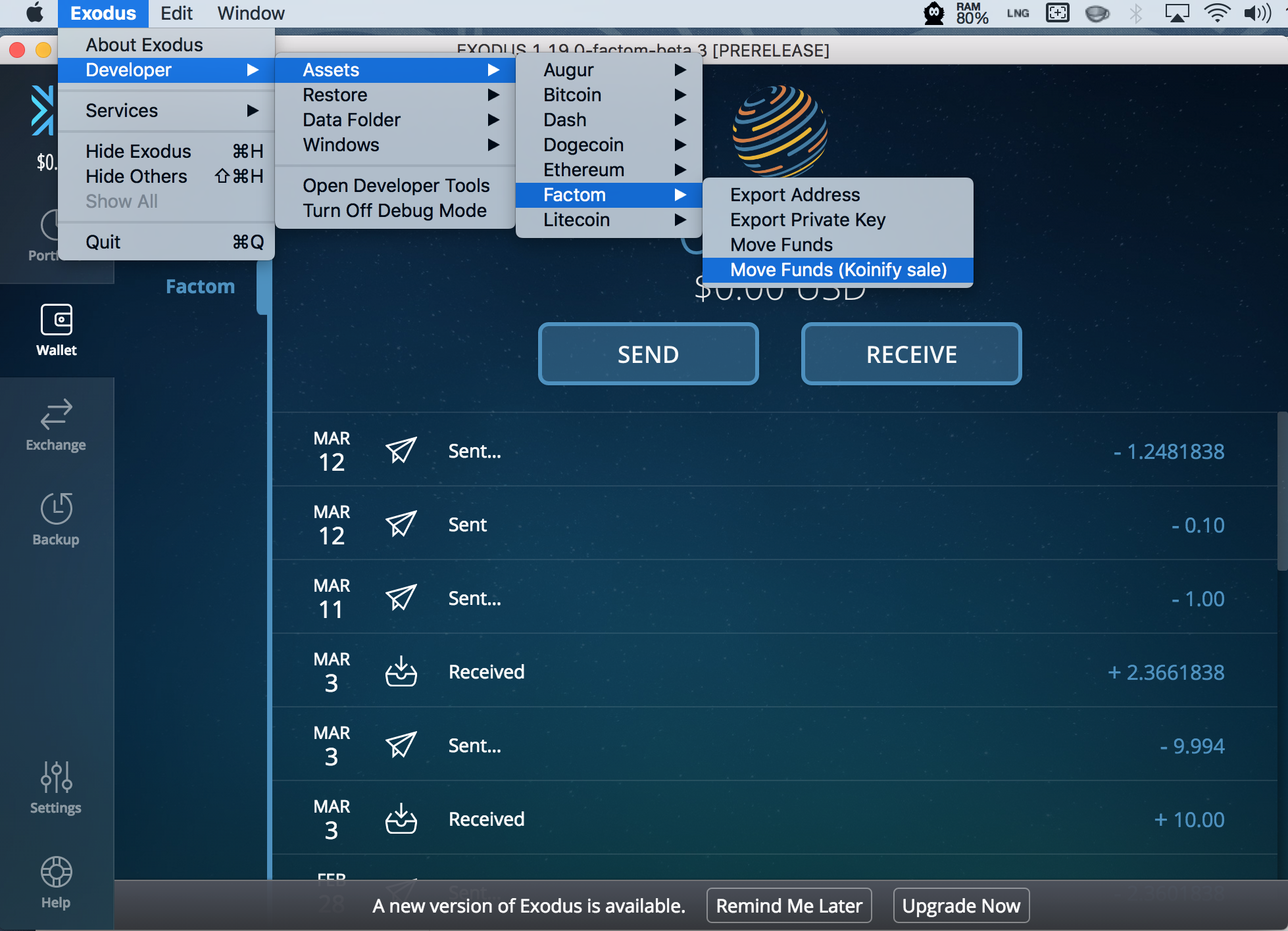Open the Apple menu
Viewport: 1288px width, 931px height.
(34, 13)
